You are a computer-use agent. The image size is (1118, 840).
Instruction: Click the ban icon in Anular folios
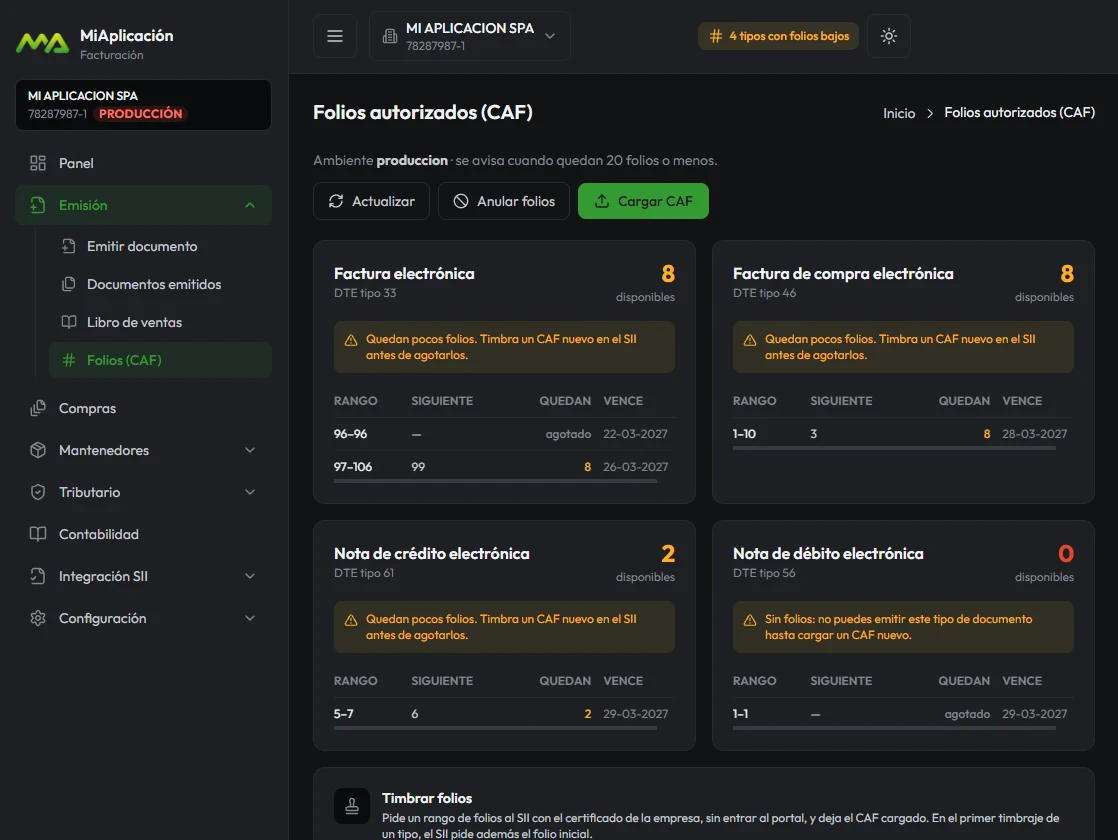click(x=461, y=201)
